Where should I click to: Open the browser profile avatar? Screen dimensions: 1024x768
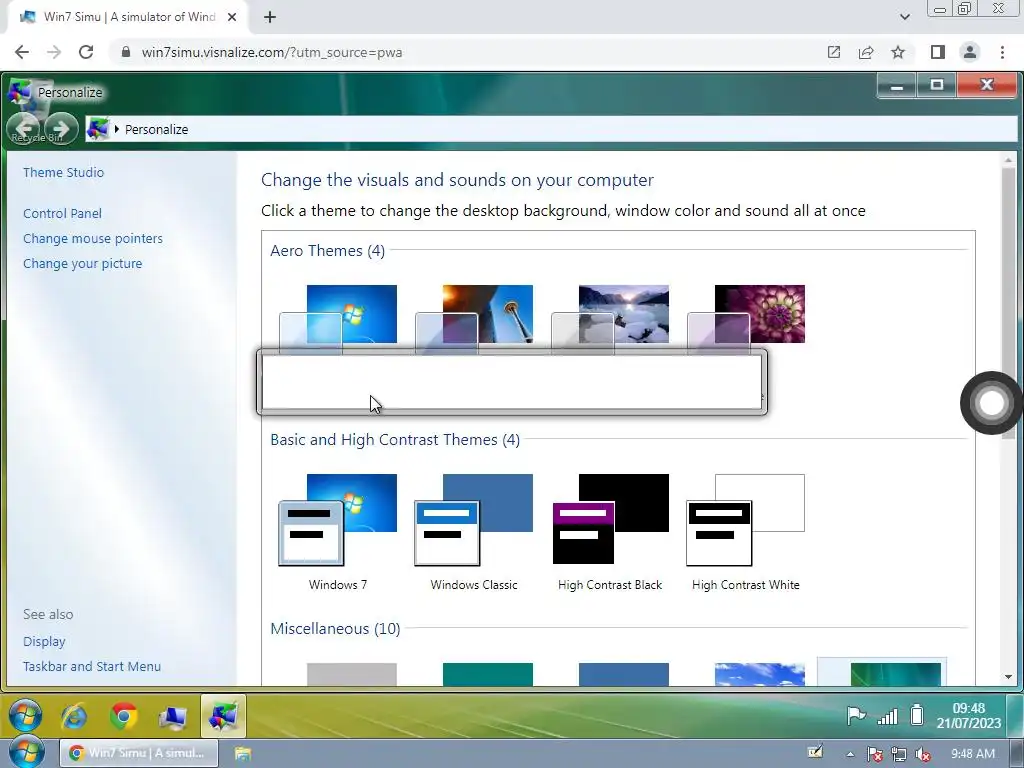pos(970,52)
